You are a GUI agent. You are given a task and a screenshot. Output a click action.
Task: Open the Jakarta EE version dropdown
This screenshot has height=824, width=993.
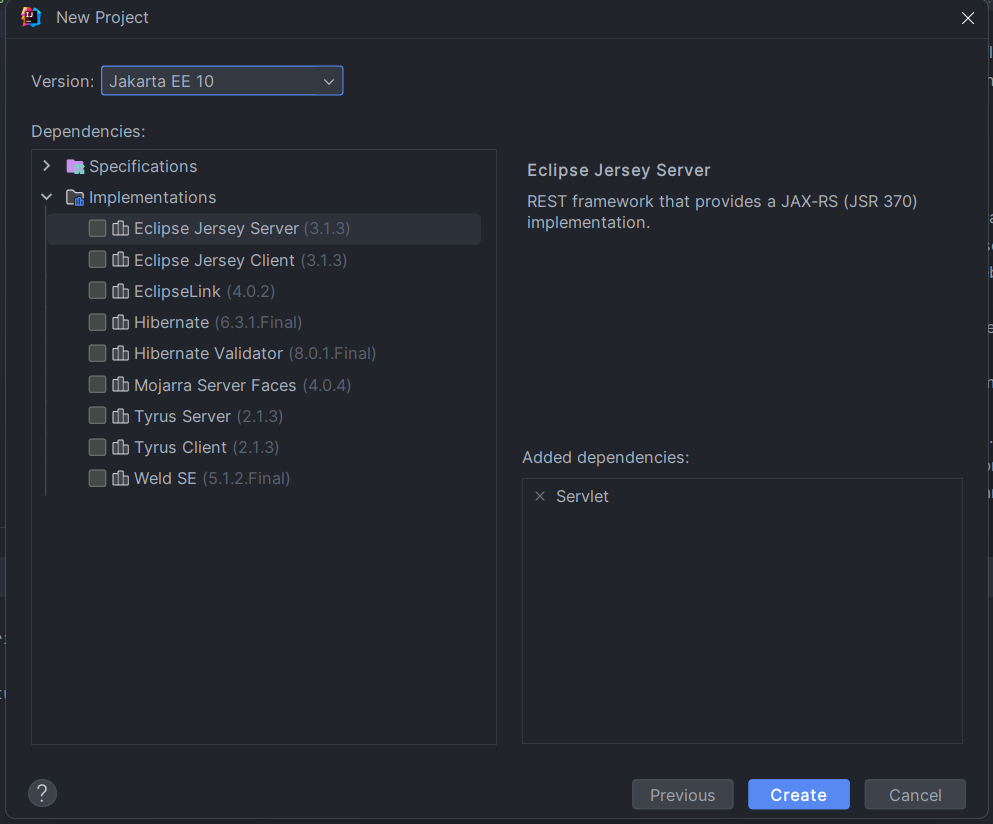pos(222,81)
